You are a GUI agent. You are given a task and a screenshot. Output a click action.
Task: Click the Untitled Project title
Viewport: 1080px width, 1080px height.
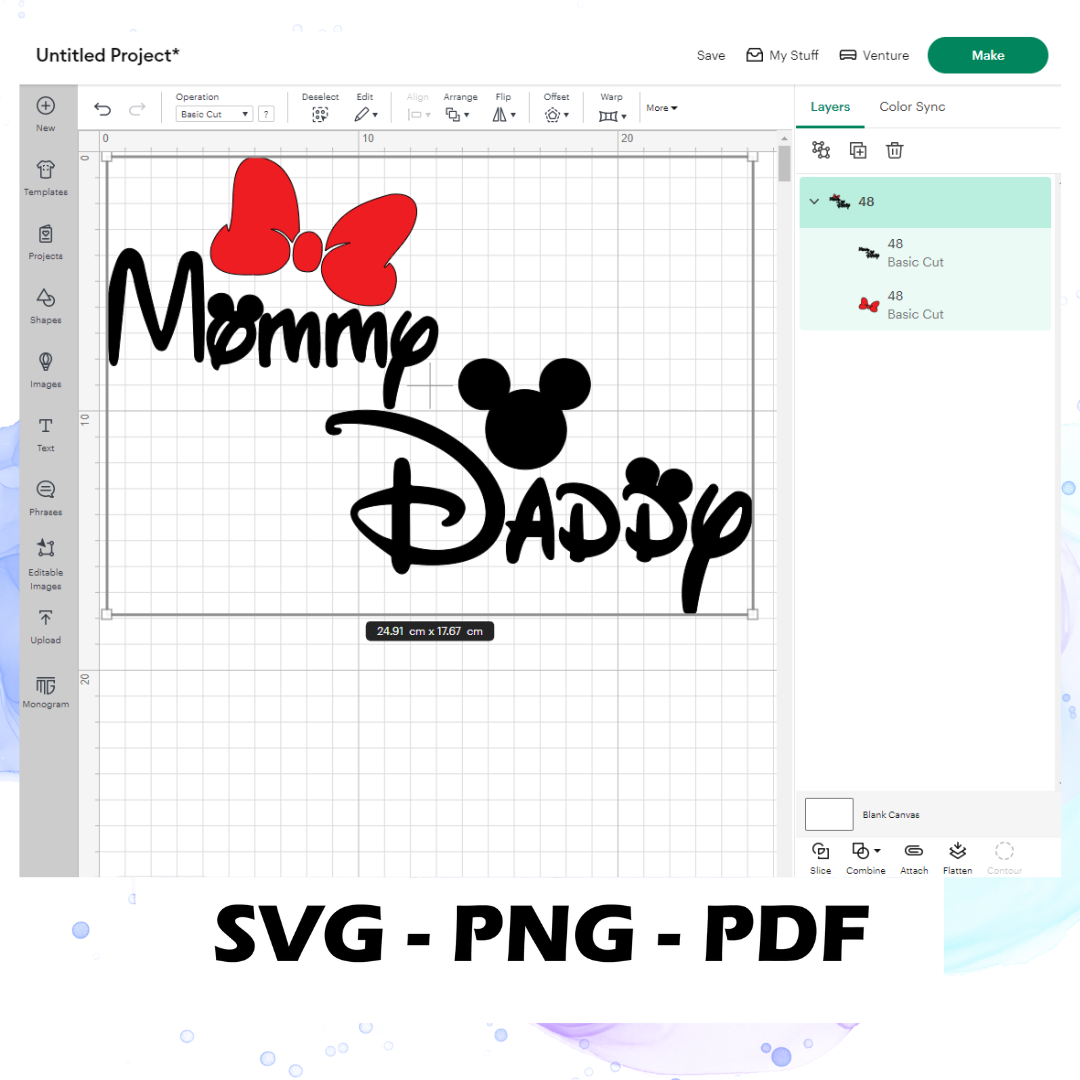pos(107,55)
